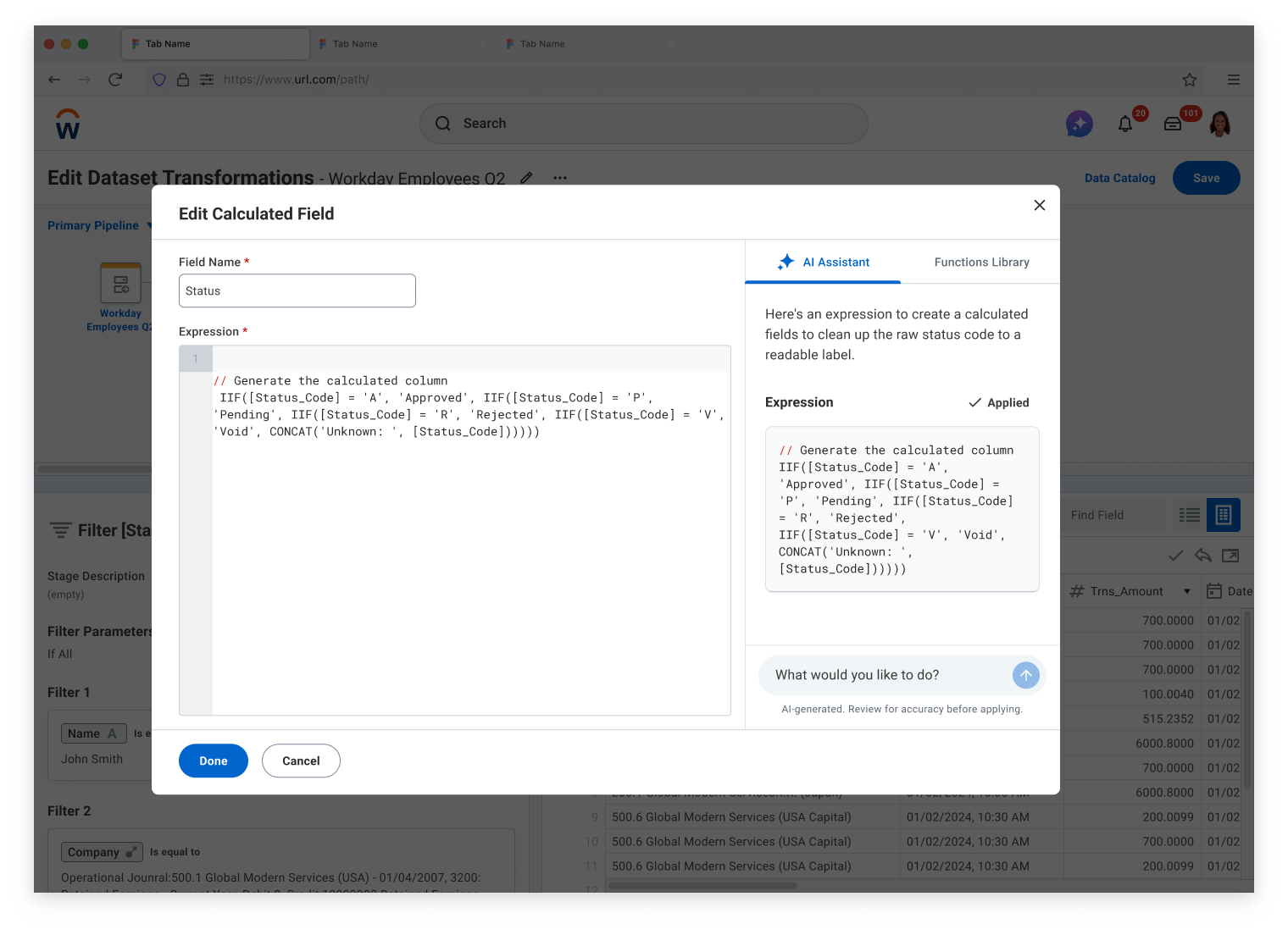Click the John Smith filter value

coord(92,759)
